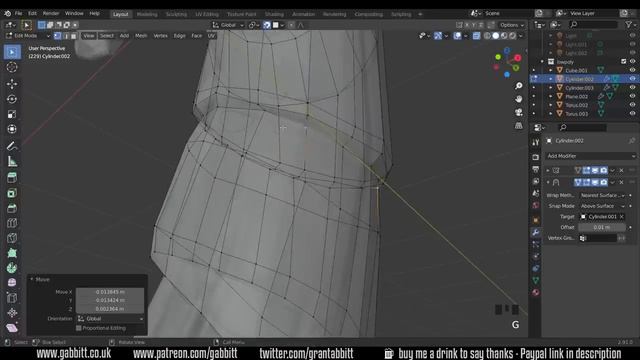Select the Smooth vertices tool
Screen dimensions: 640x360
[12, 282]
